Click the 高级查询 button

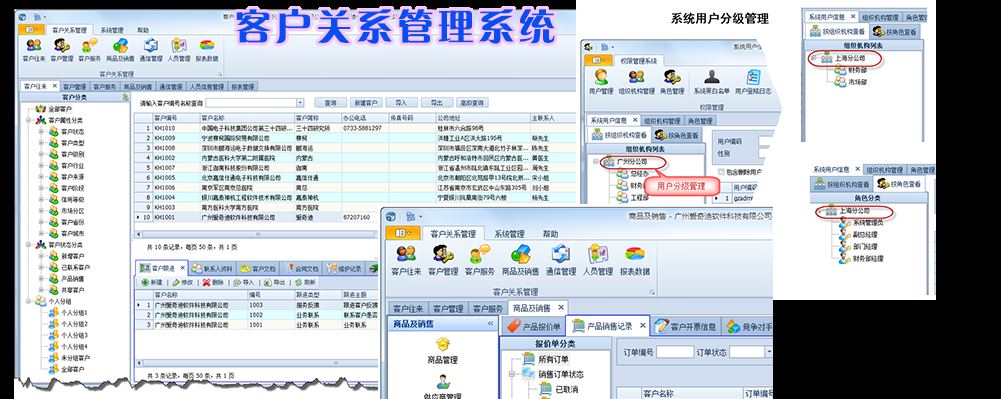[x=472, y=103]
